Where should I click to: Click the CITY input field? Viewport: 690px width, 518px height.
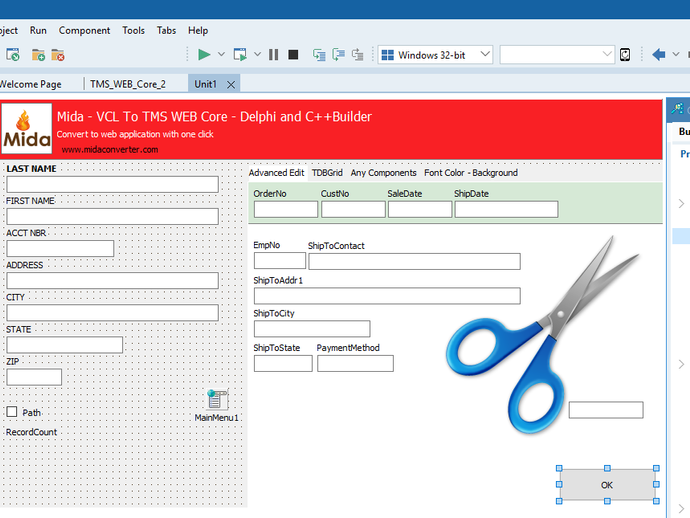pyautogui.click(x=113, y=312)
